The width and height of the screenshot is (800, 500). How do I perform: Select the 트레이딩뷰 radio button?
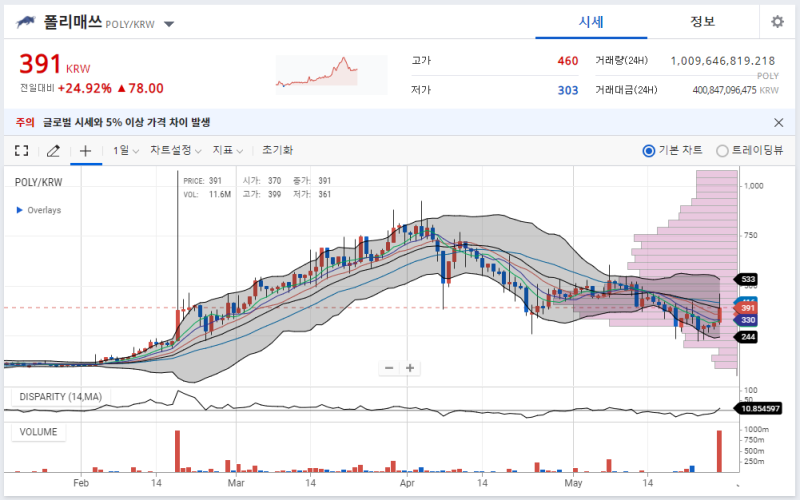[x=722, y=151]
